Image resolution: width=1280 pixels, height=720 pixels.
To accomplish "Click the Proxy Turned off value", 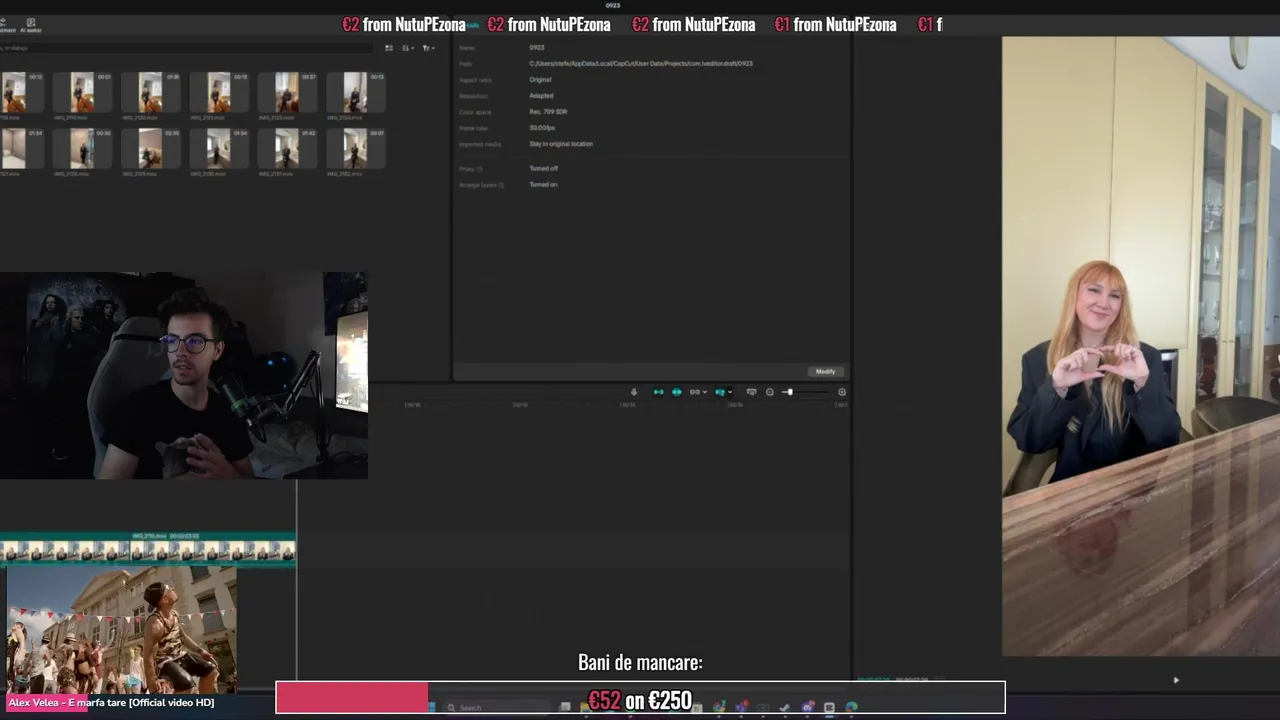I will [x=543, y=168].
